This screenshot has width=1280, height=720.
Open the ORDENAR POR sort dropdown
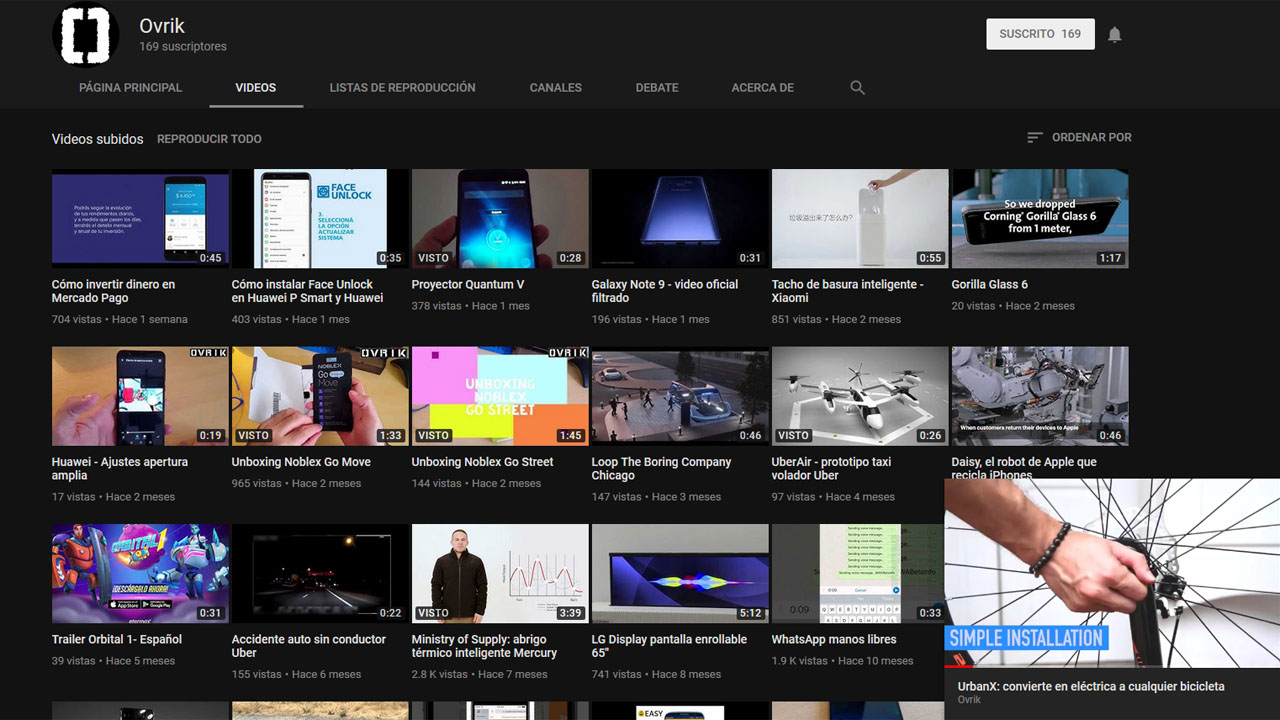click(1079, 137)
